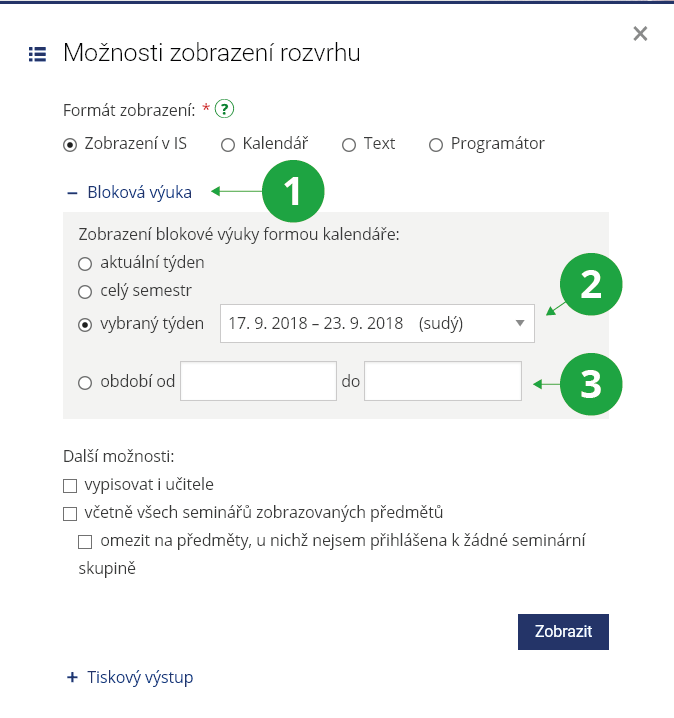
Task: Switch format to 'Programátor'
Action: point(436,144)
